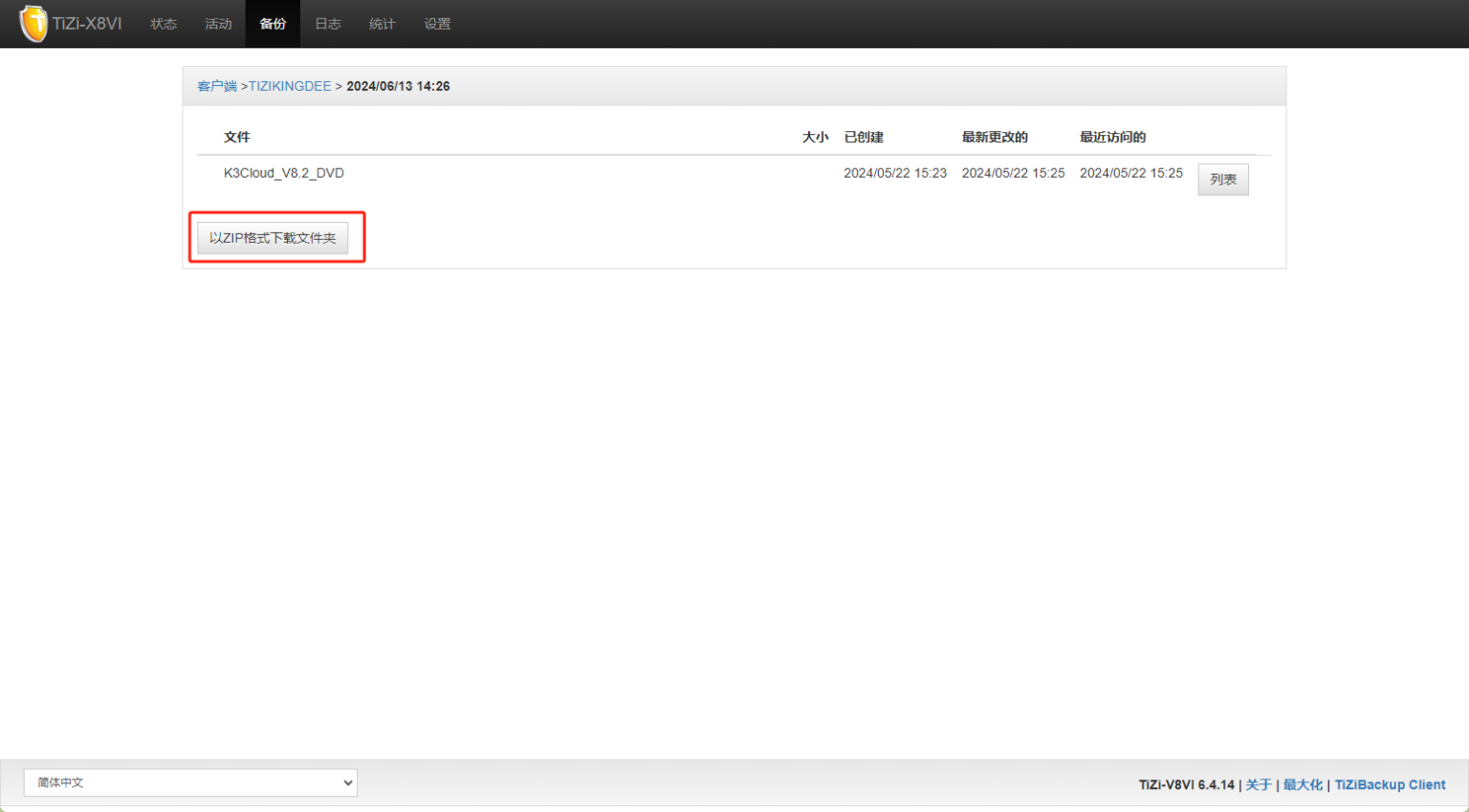Click the 文件 column header

point(237,137)
